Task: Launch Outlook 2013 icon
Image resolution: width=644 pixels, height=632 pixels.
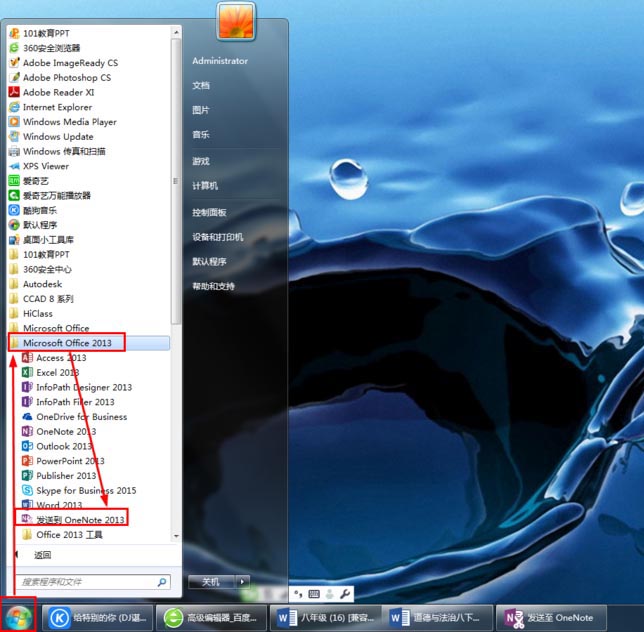Action: (x=28, y=446)
